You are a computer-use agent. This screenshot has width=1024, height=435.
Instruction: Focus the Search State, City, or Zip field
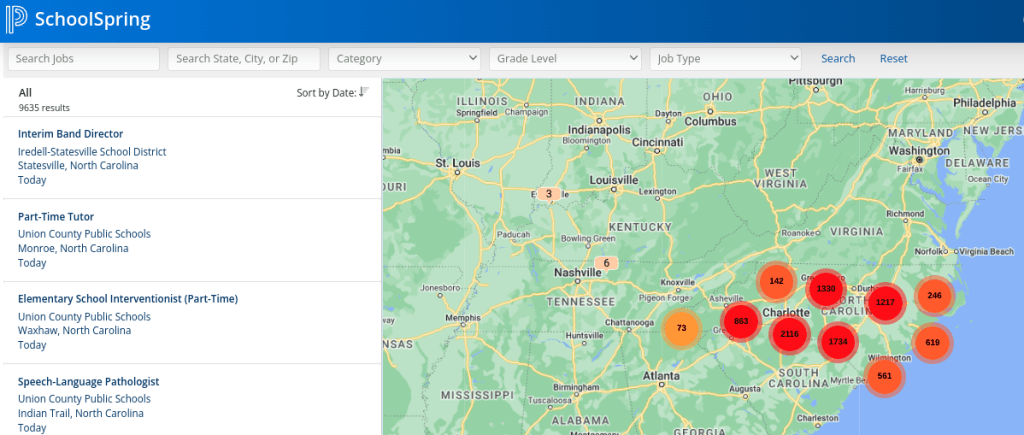(x=244, y=59)
